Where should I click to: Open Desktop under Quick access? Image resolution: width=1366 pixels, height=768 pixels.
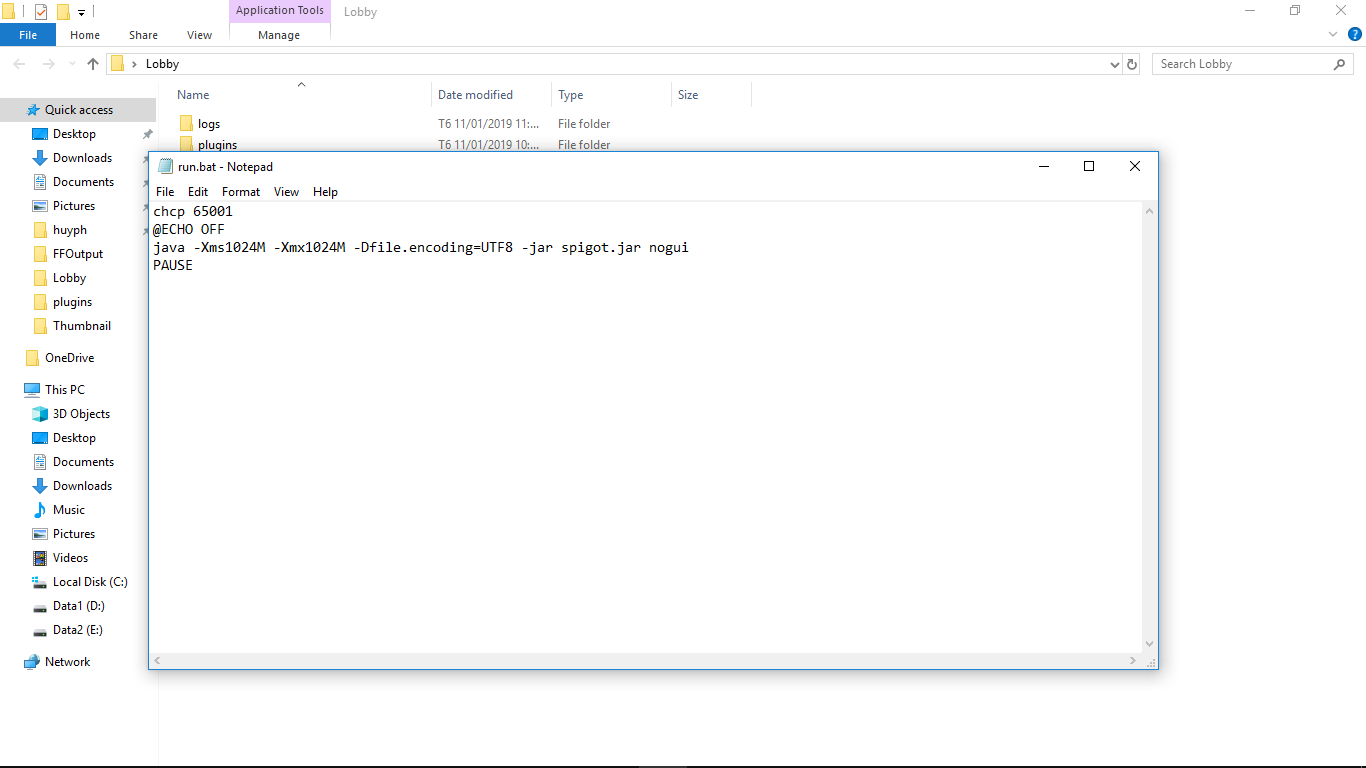coord(74,134)
